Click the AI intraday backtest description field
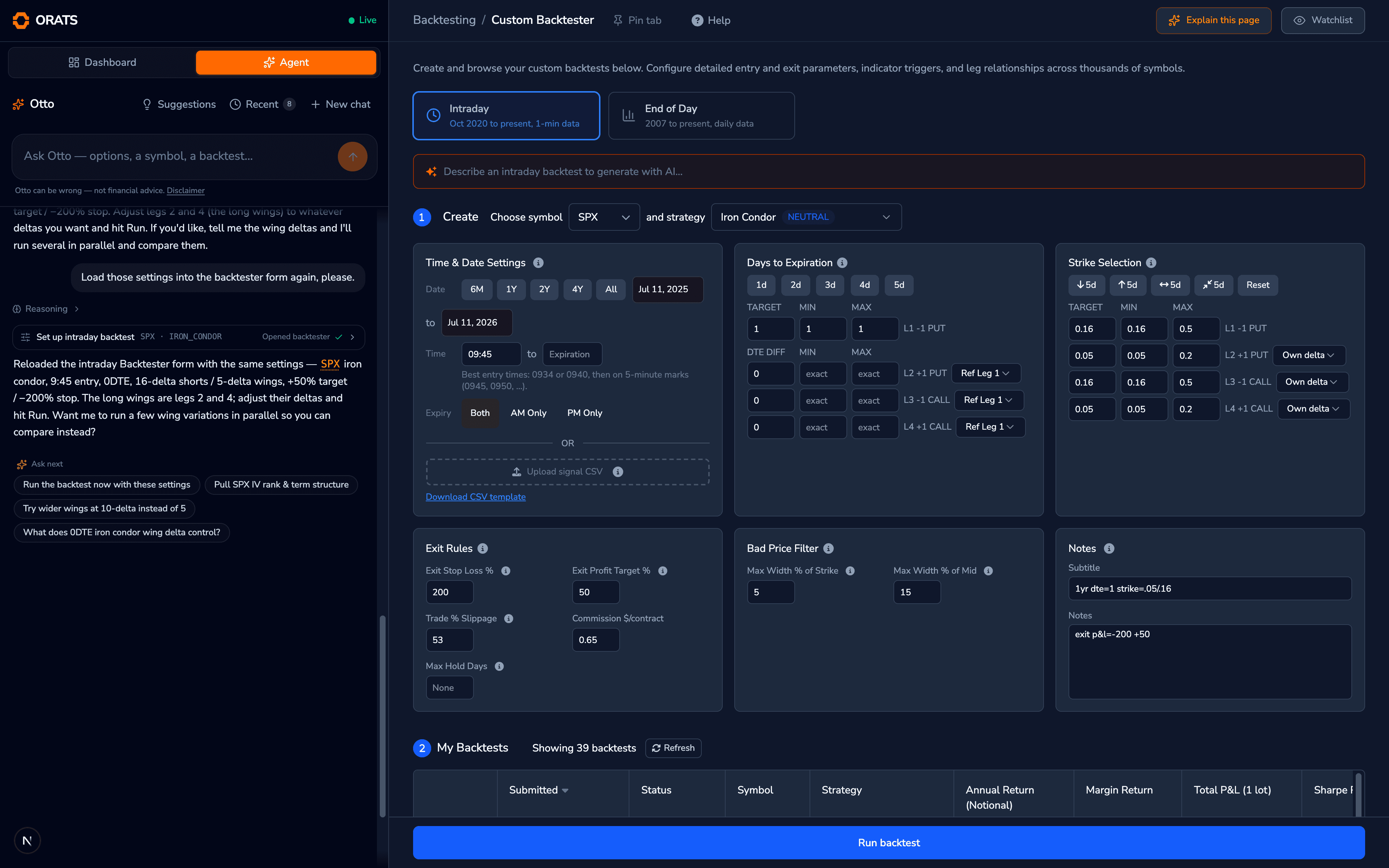1389x868 pixels. (x=888, y=172)
